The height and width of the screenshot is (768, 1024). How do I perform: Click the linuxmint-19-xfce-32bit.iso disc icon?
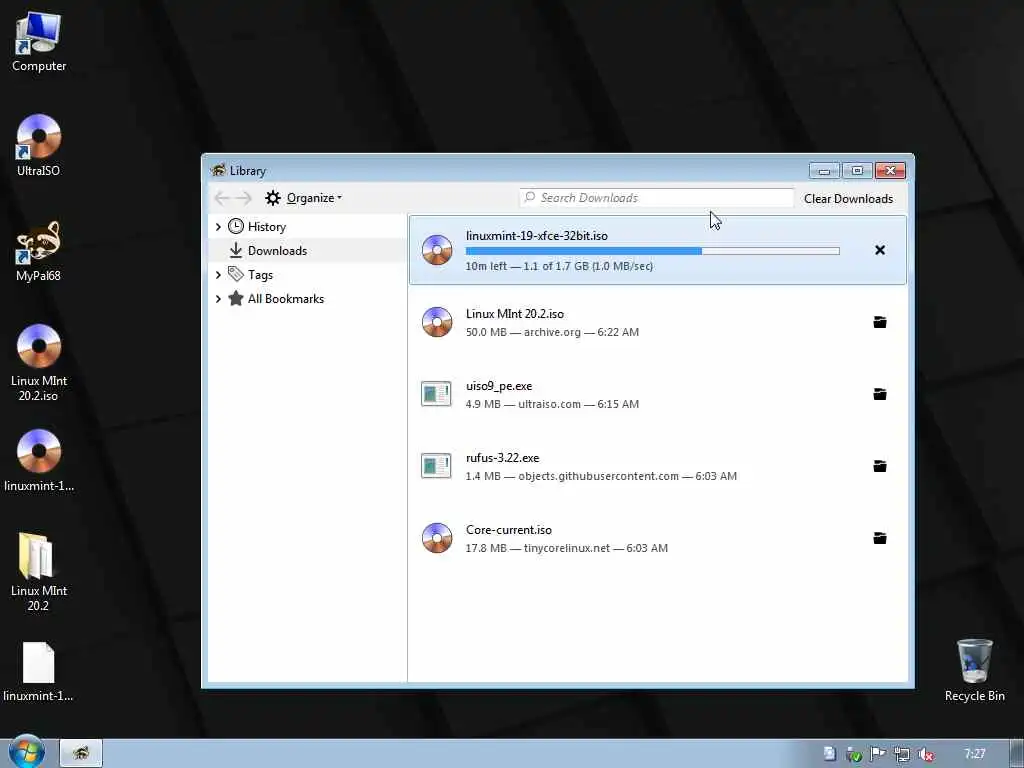click(437, 250)
